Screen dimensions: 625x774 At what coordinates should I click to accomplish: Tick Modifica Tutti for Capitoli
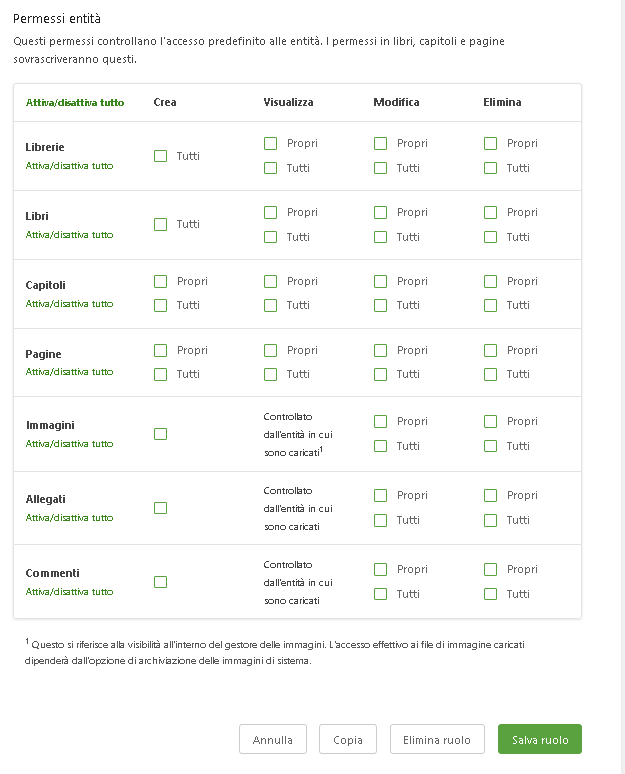click(381, 305)
